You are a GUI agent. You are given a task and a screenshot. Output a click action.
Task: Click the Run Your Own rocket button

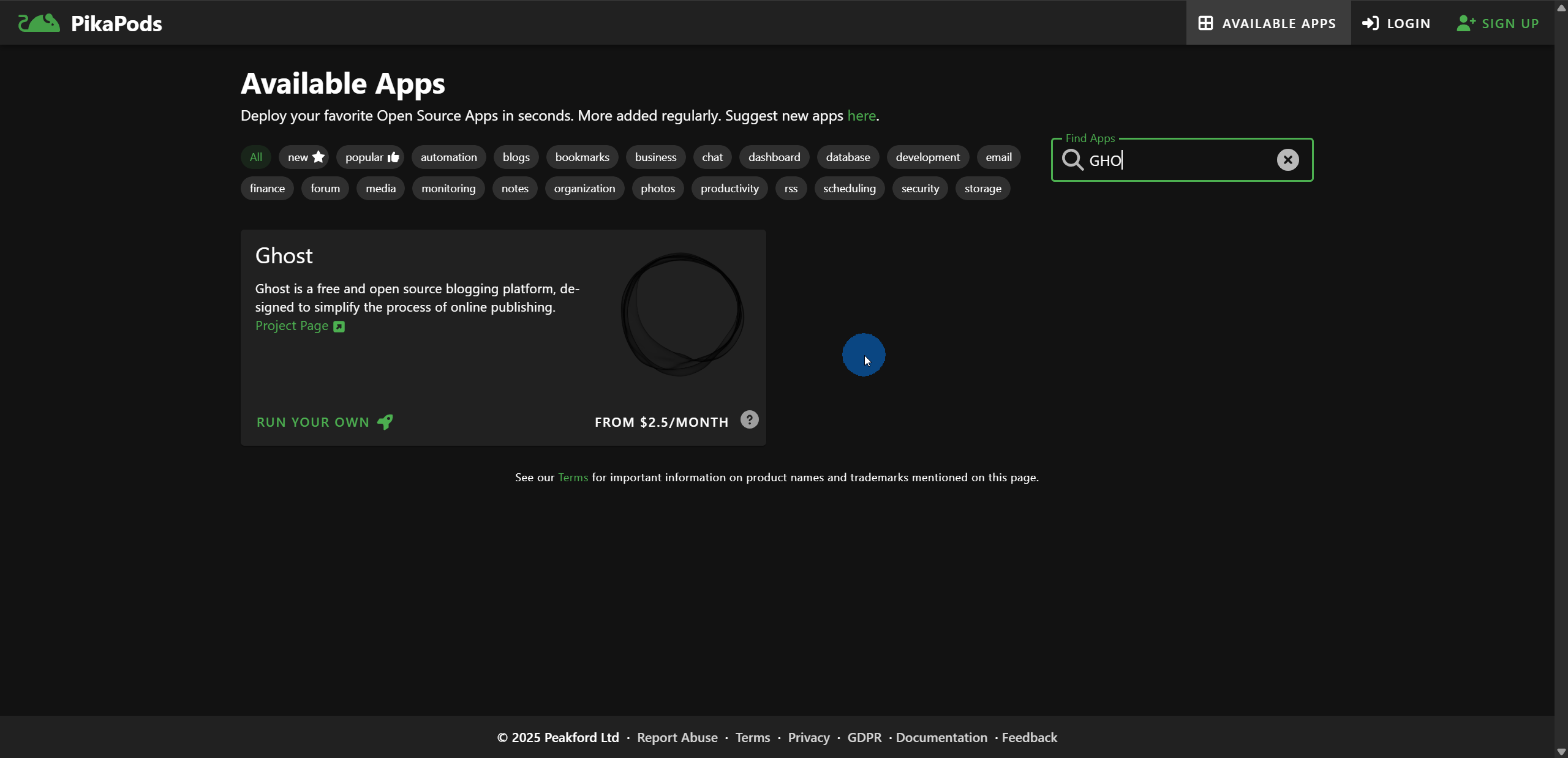tap(325, 422)
